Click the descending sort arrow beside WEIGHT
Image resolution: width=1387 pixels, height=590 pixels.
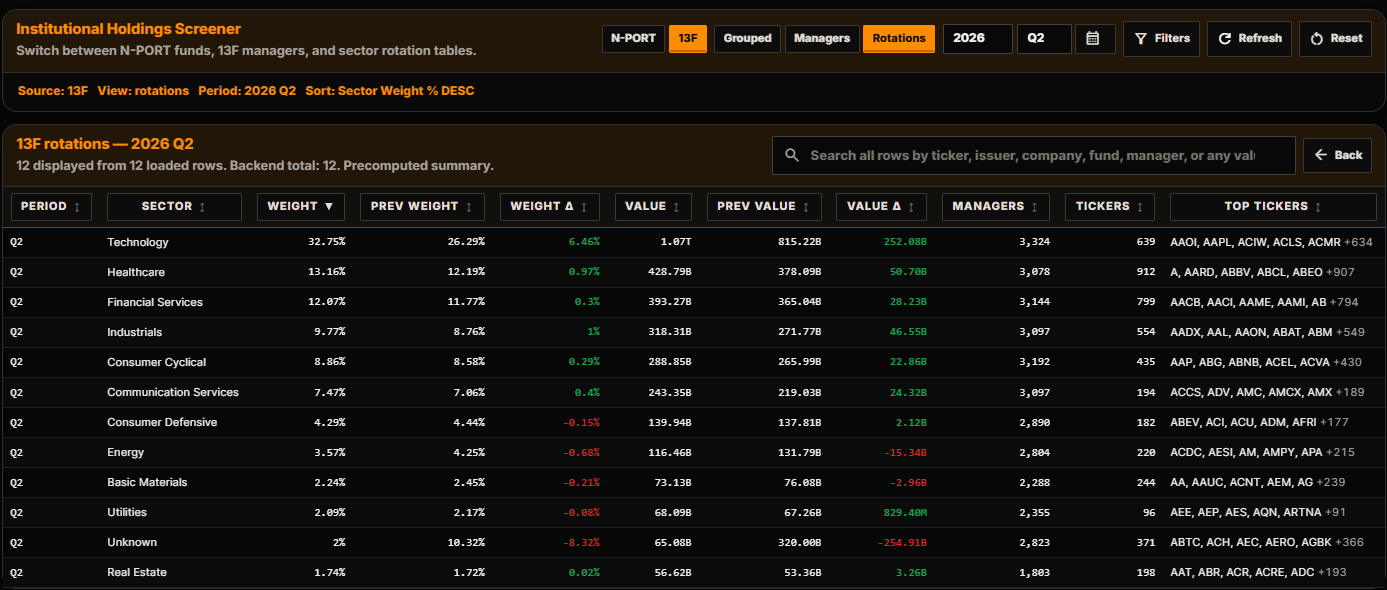[328, 206]
